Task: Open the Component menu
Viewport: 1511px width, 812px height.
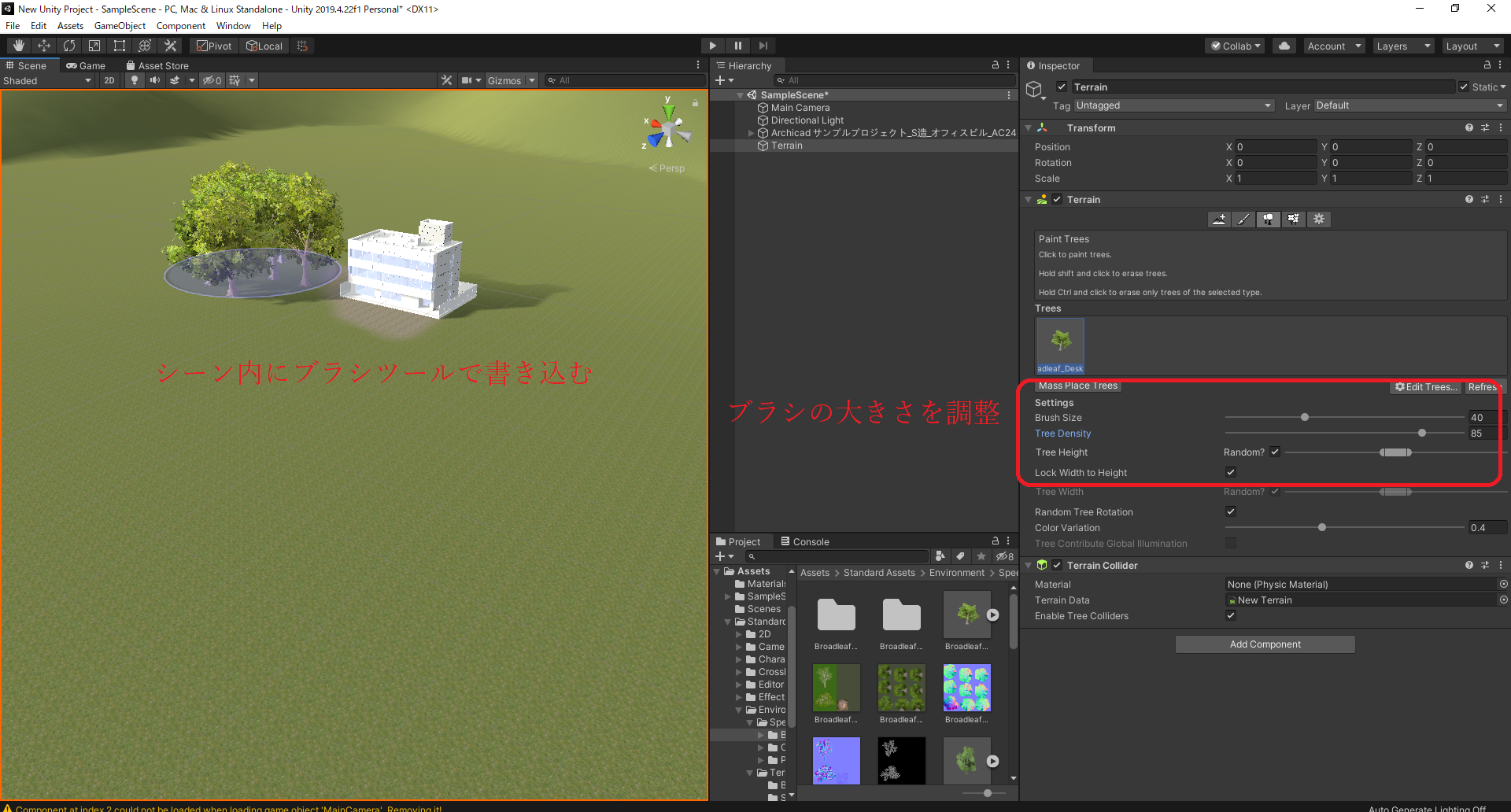Action: tap(181, 26)
